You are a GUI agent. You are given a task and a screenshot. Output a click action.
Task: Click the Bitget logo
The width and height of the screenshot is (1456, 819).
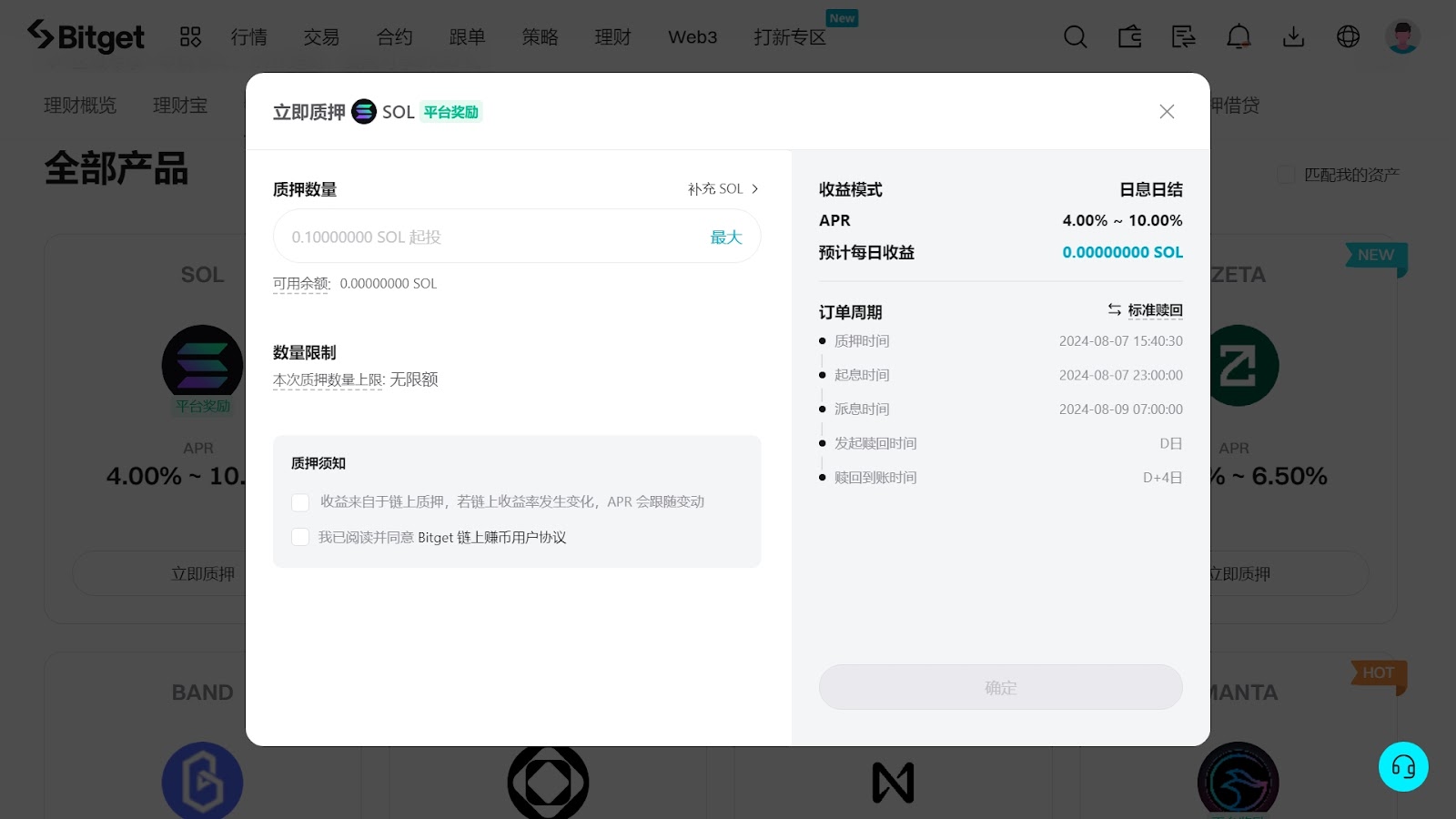tap(86, 36)
